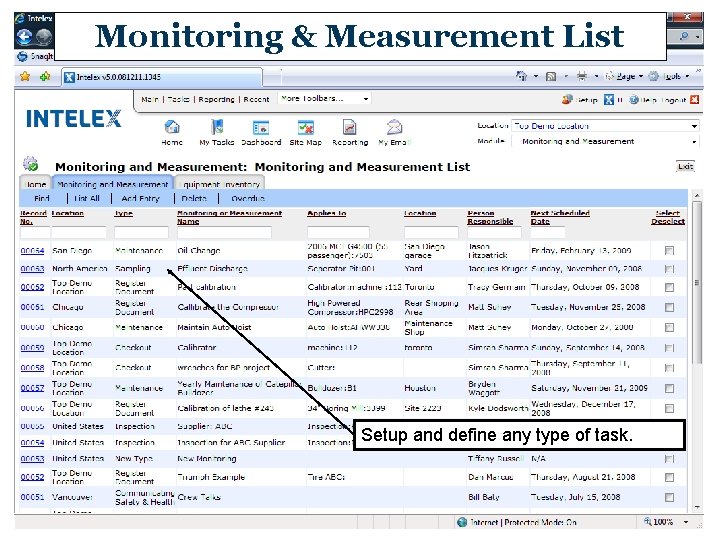Select checkbox for Pad calibration row
Image resolution: width=720 pixels, height=540 pixels.
[669, 287]
